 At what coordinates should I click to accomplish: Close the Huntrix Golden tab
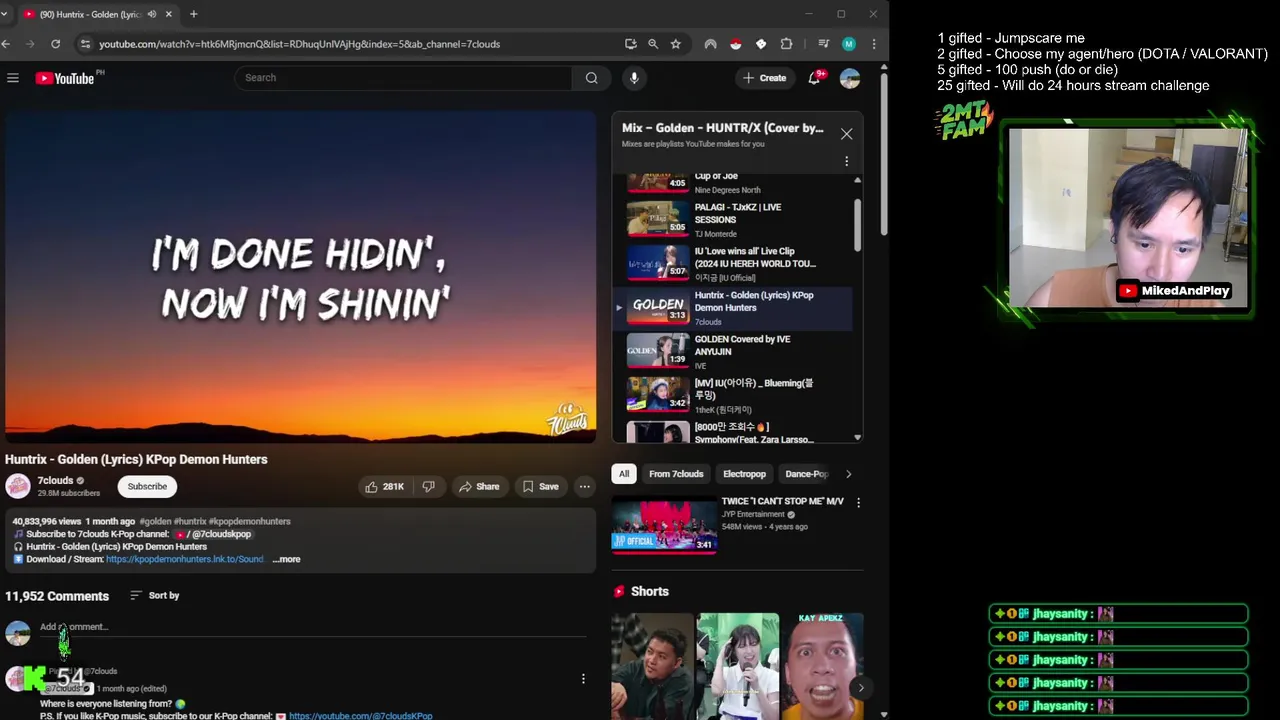point(169,14)
